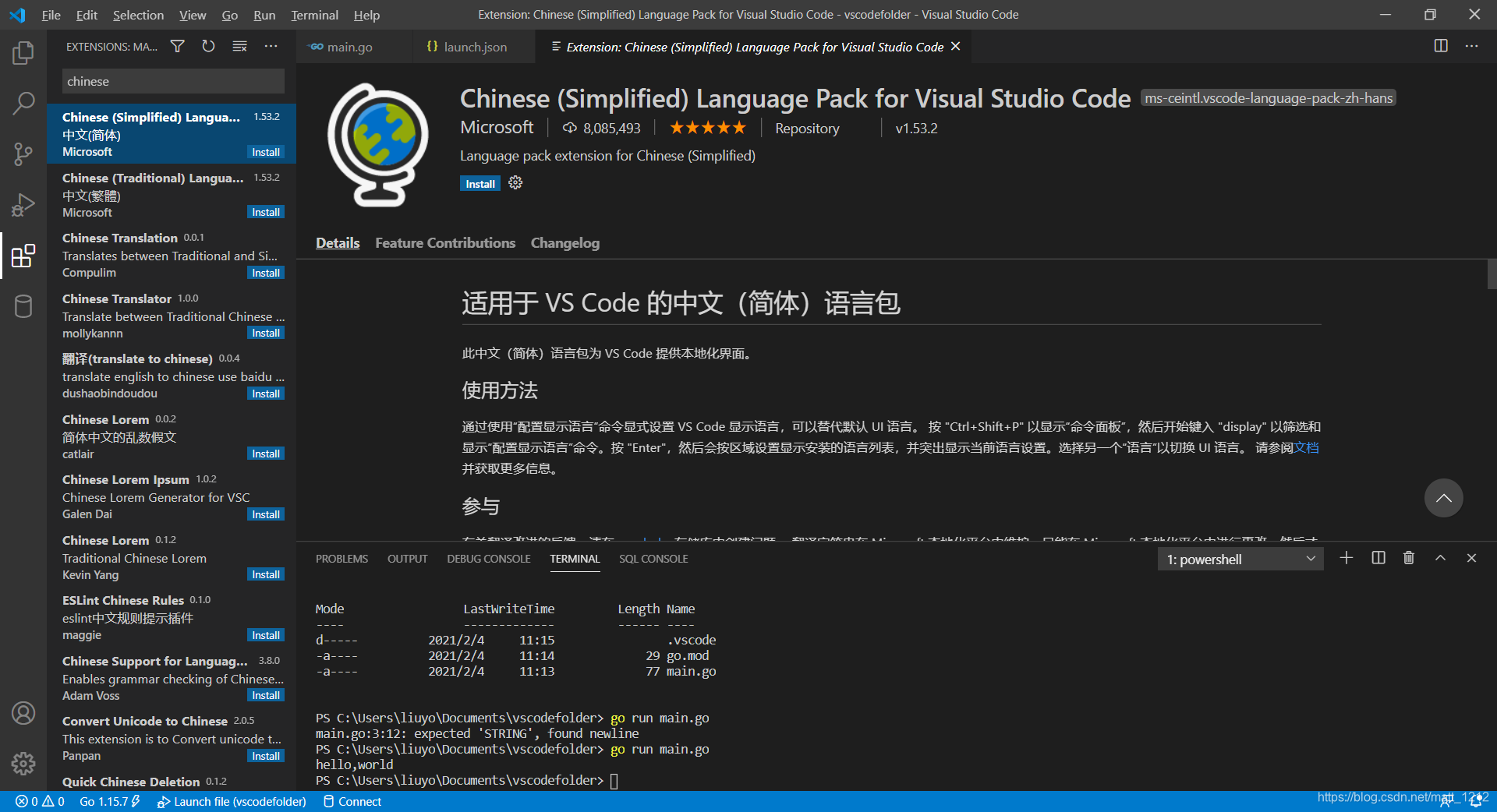Open the Selection menu

click(138, 15)
